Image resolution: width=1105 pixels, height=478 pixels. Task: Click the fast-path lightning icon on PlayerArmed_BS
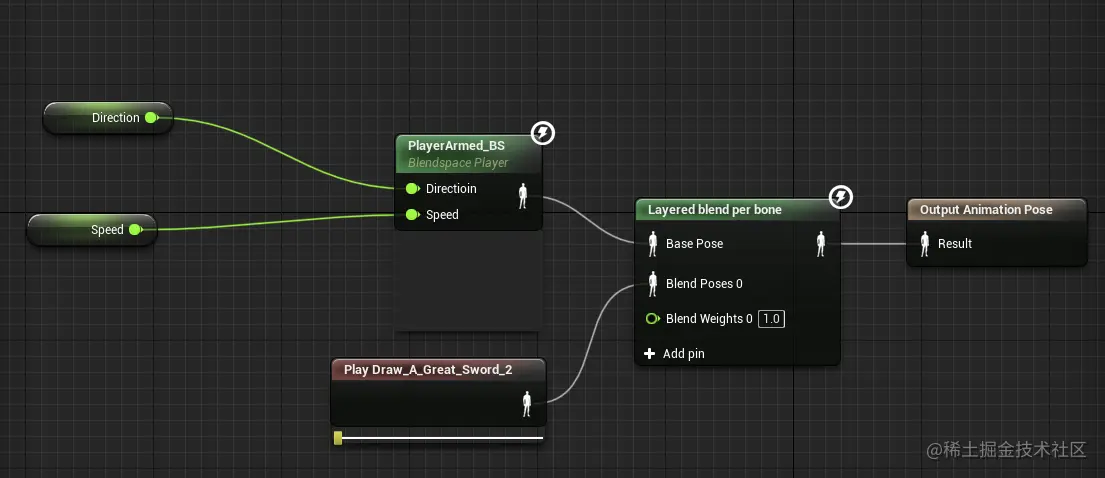(543, 132)
